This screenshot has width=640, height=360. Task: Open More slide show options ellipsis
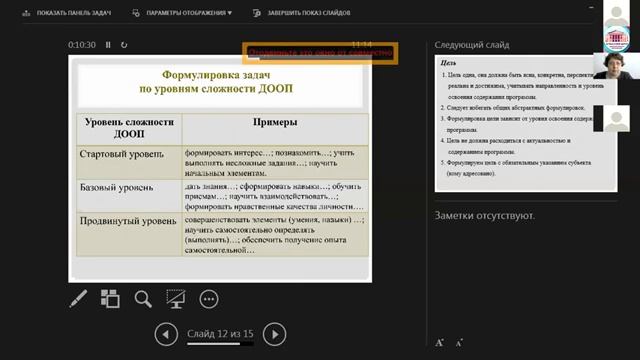pyautogui.click(x=209, y=299)
